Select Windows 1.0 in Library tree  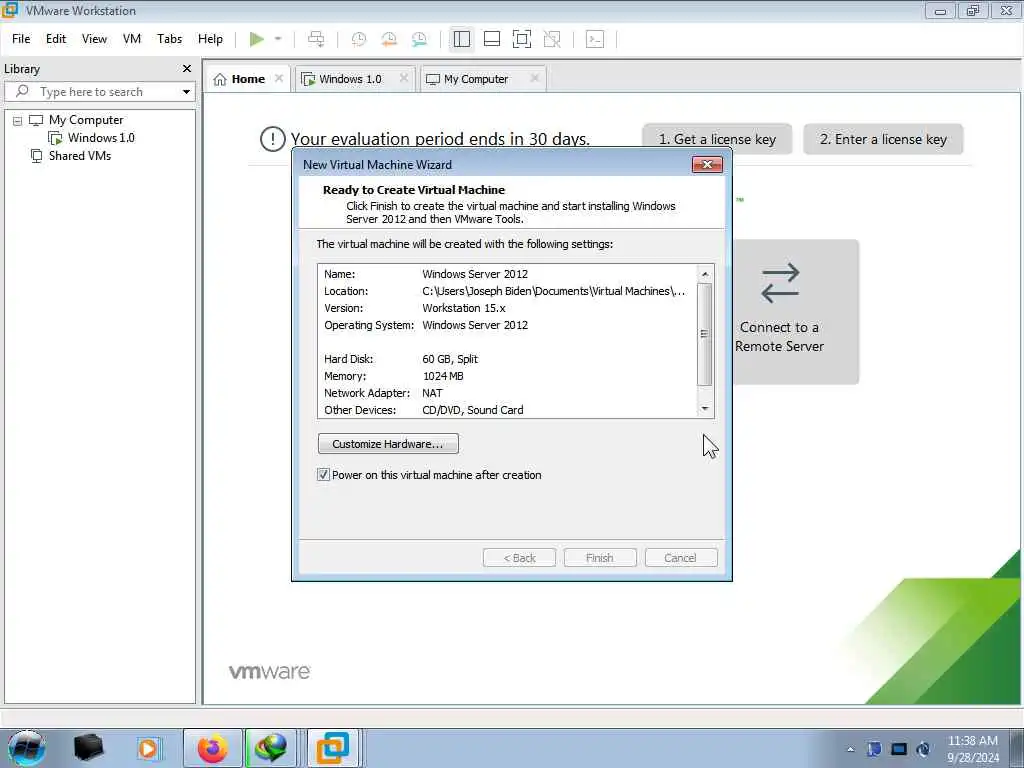pos(101,138)
